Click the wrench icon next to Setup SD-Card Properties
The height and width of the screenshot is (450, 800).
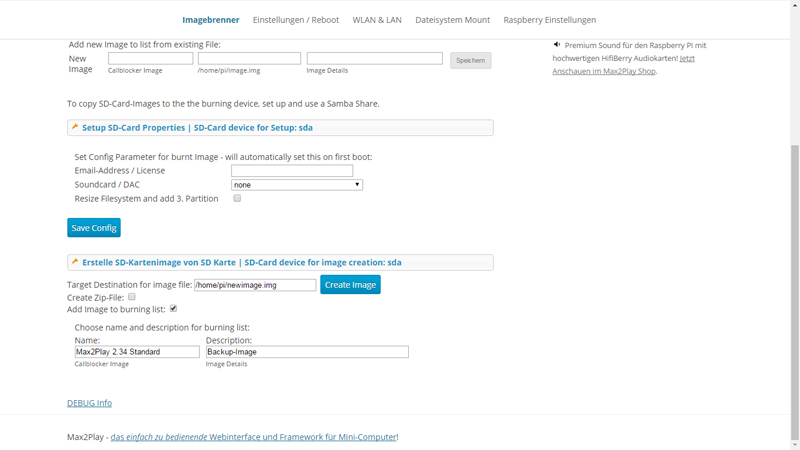(x=75, y=127)
